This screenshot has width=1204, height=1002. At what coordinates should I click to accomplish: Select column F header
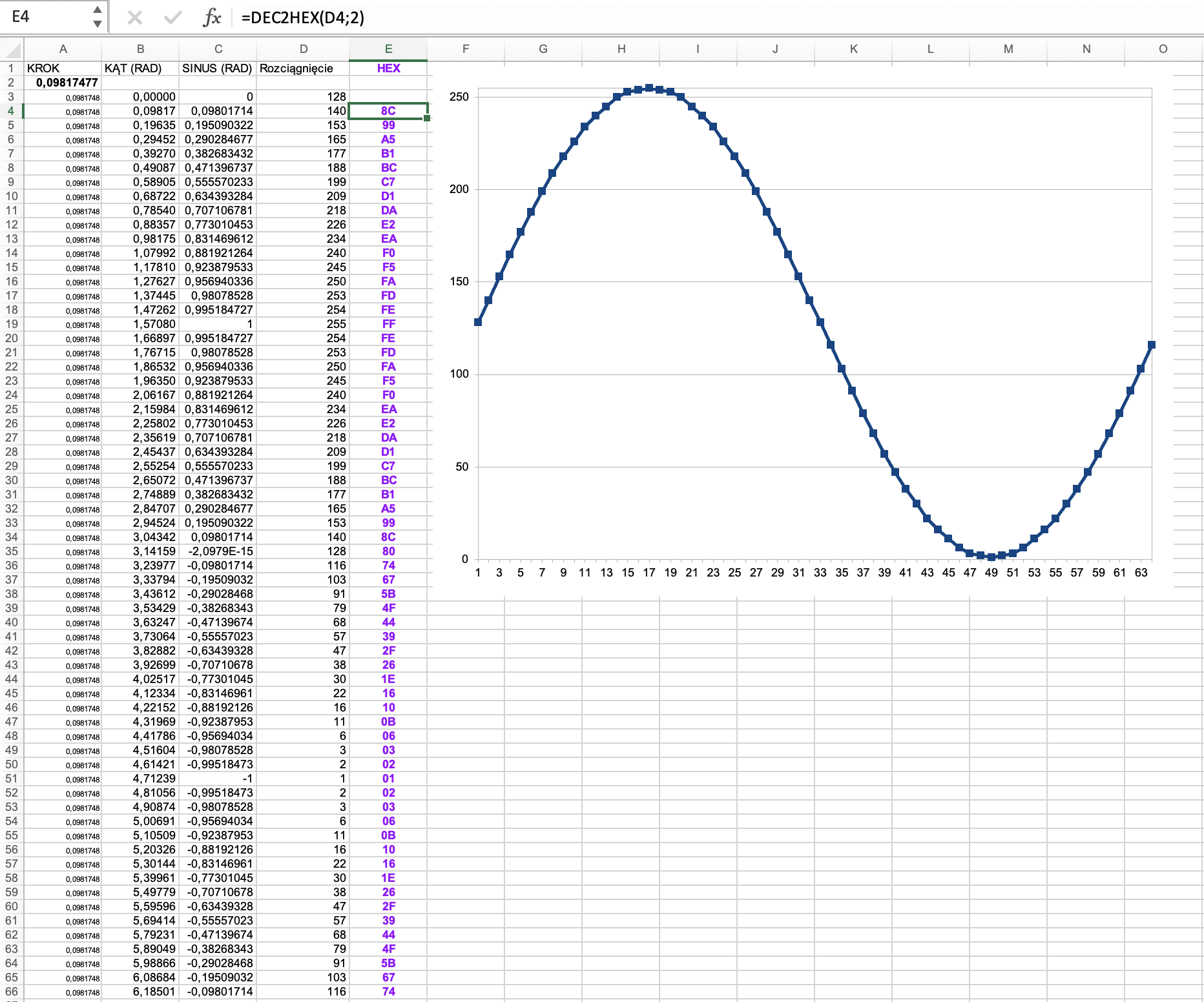(466, 49)
